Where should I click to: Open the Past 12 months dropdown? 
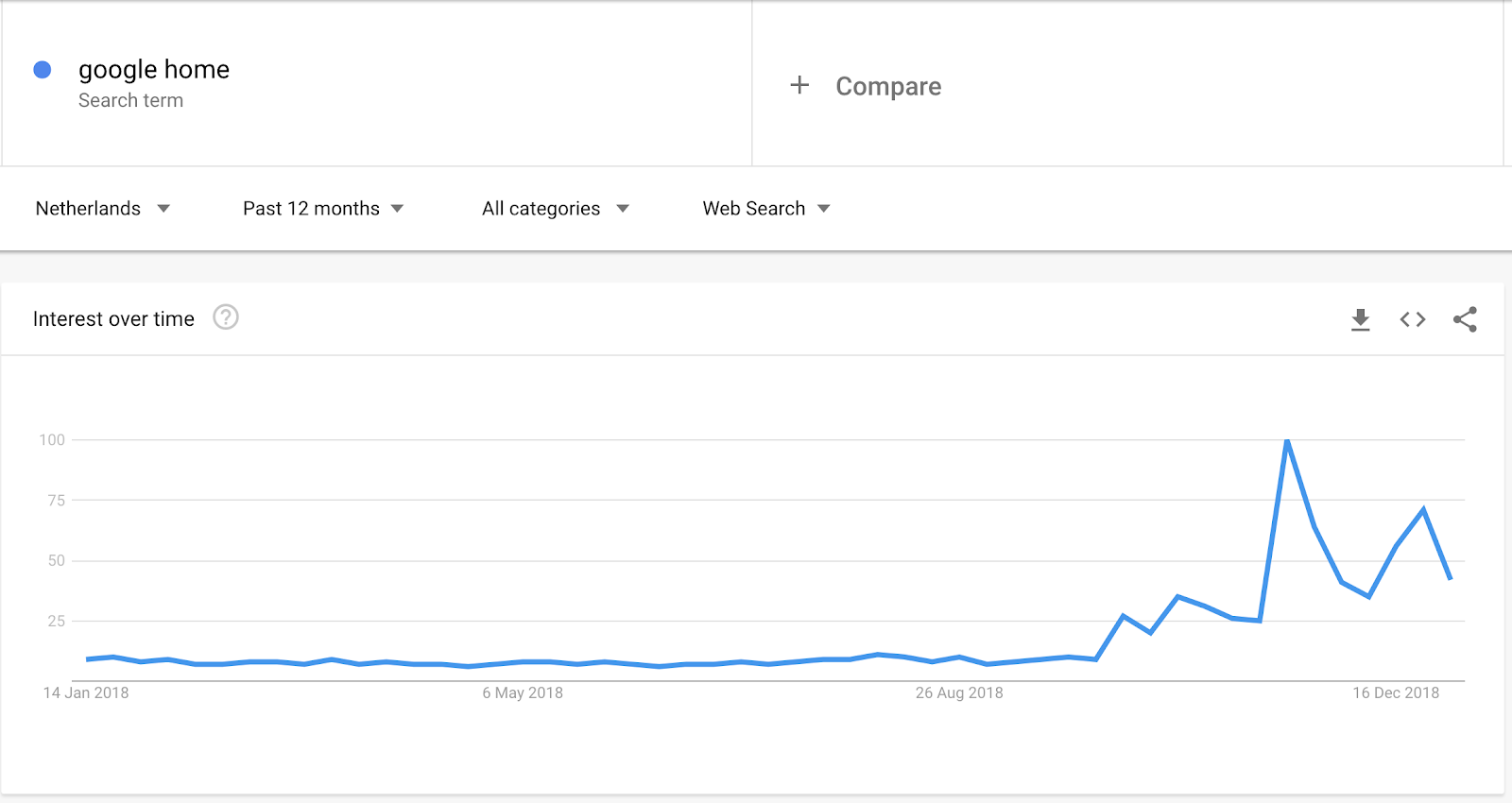pyautogui.click(x=323, y=208)
